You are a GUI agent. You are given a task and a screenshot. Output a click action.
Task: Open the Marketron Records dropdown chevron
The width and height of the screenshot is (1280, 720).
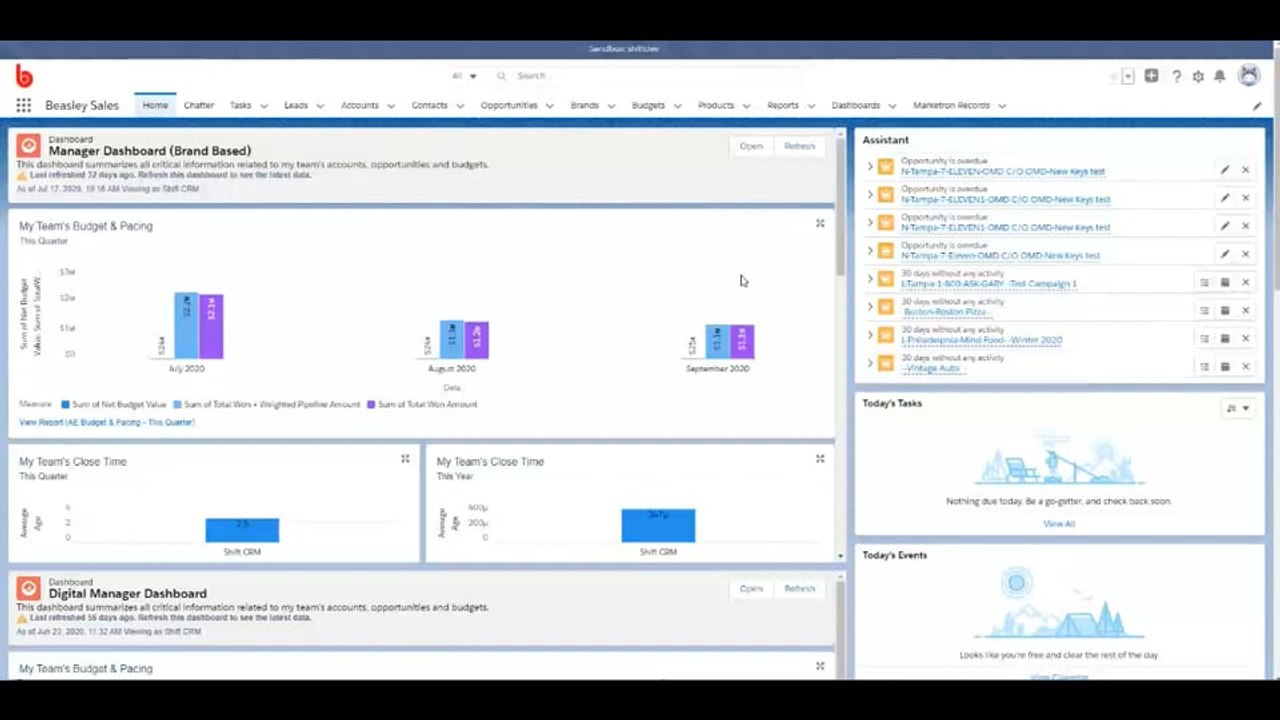pyautogui.click(x=1002, y=105)
